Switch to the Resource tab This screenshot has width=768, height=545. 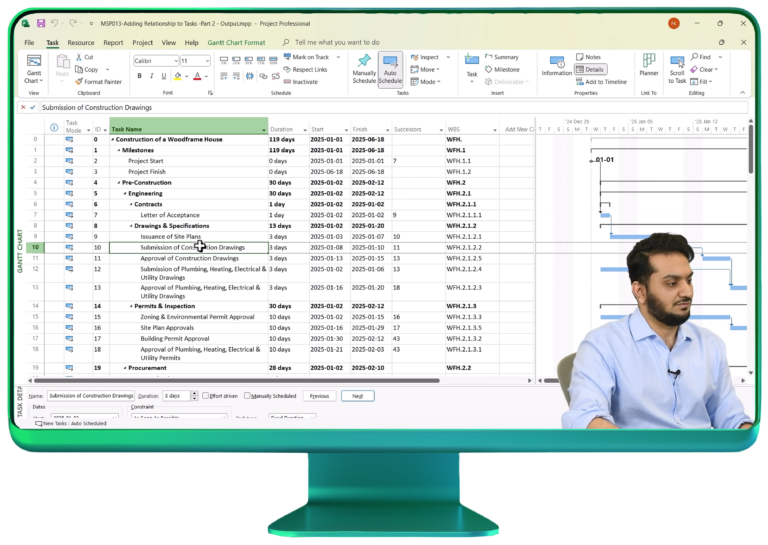pos(81,43)
